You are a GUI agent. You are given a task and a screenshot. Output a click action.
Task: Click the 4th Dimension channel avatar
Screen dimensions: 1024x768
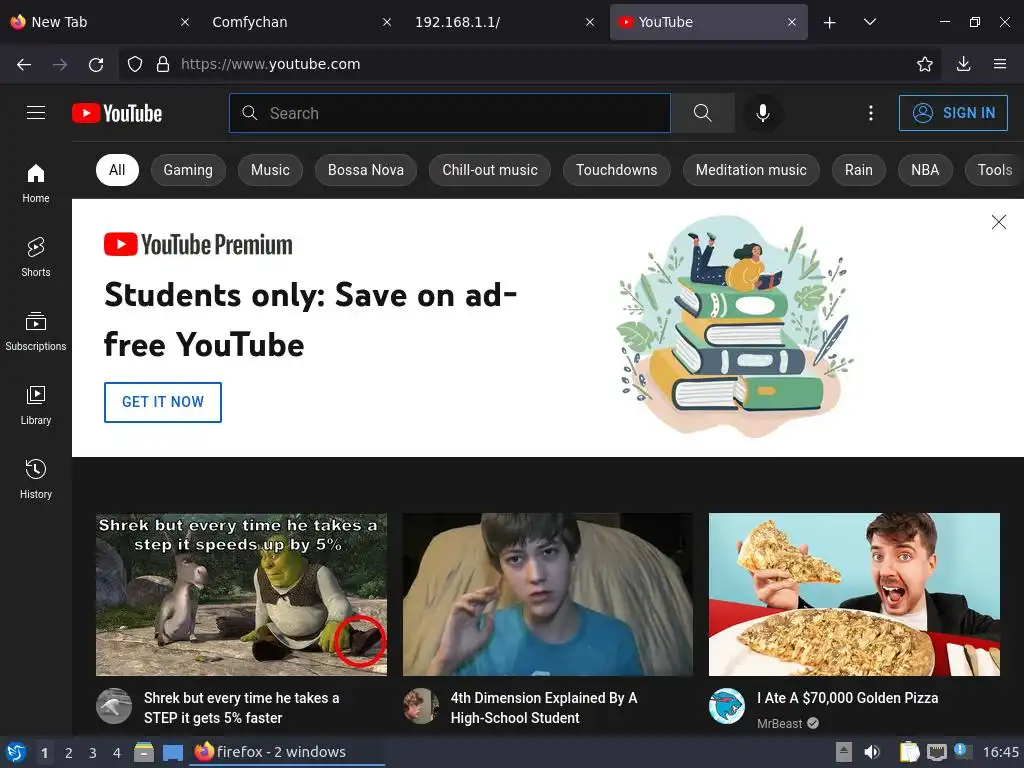421,706
